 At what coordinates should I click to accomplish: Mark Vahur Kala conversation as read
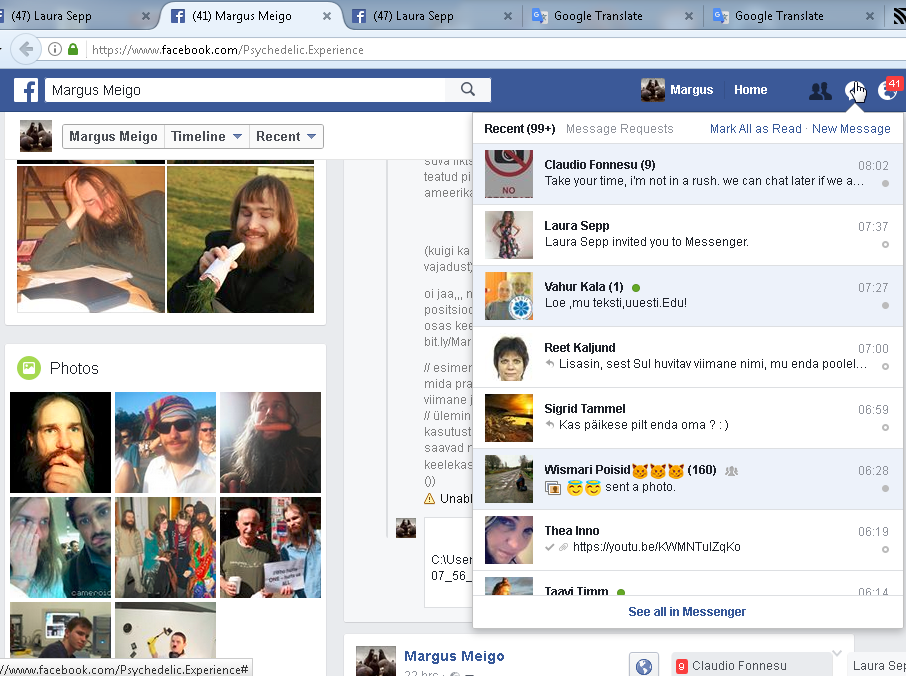pyautogui.click(x=885, y=306)
